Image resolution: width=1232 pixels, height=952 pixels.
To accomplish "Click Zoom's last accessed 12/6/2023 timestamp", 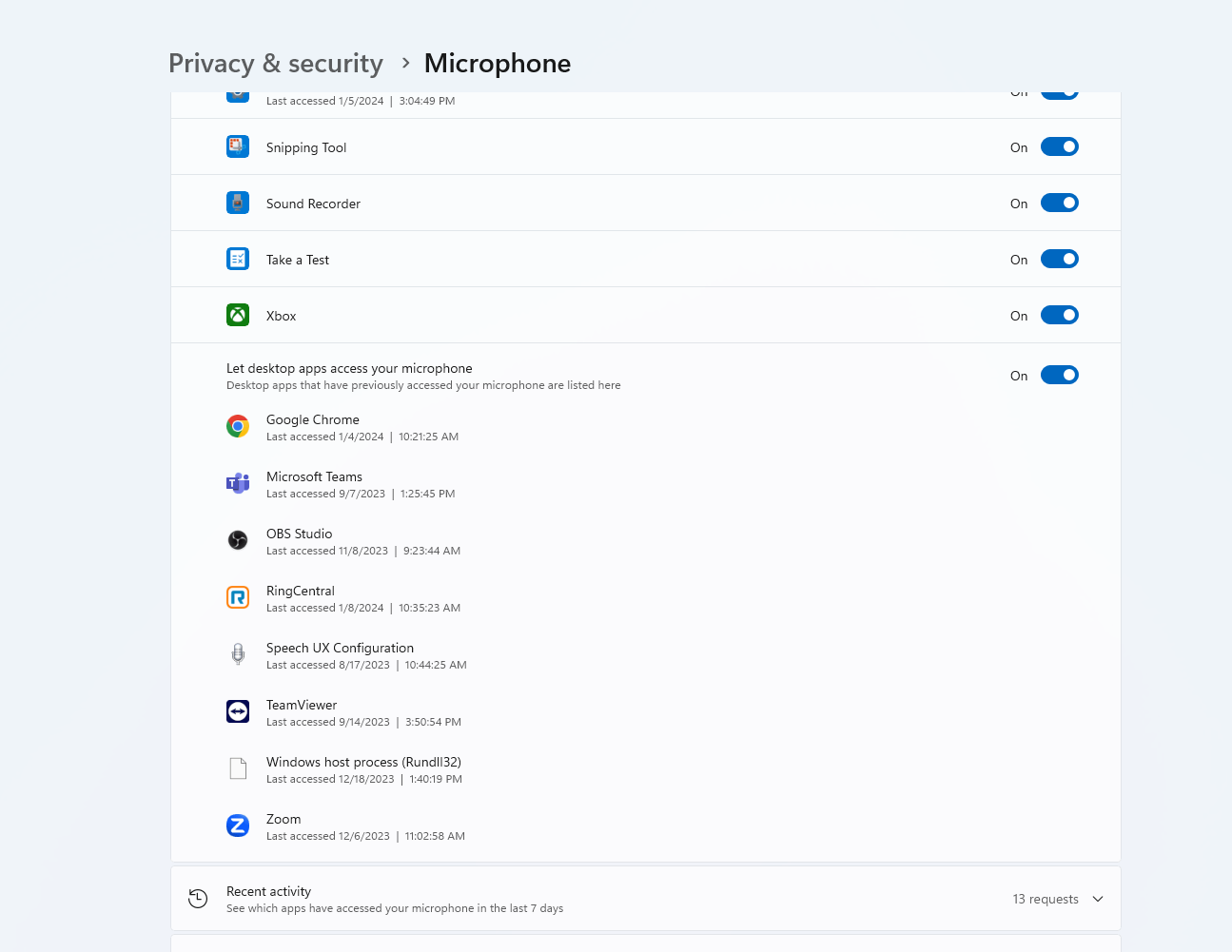I will 365,836.
